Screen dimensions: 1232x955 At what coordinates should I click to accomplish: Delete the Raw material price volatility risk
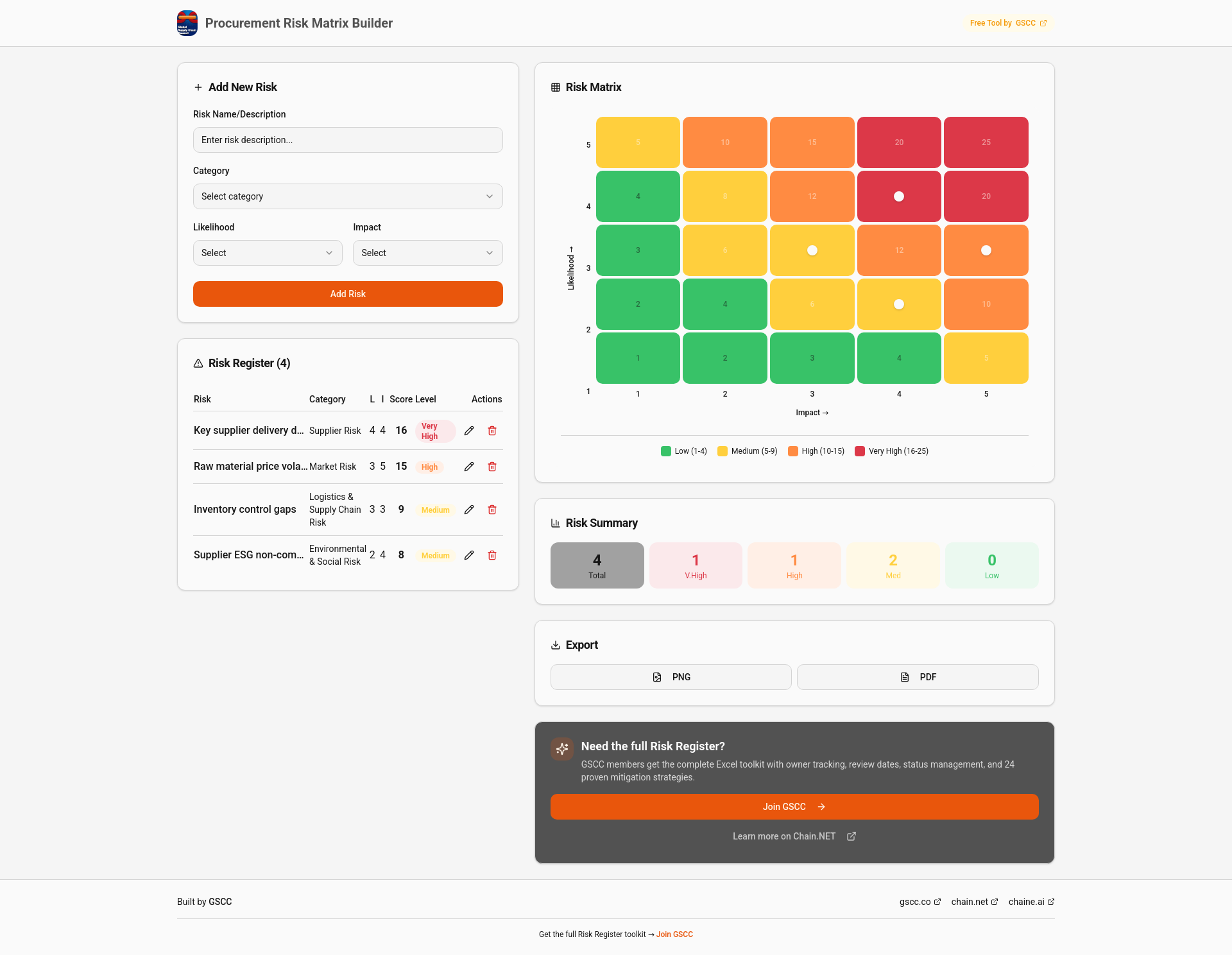coord(492,467)
